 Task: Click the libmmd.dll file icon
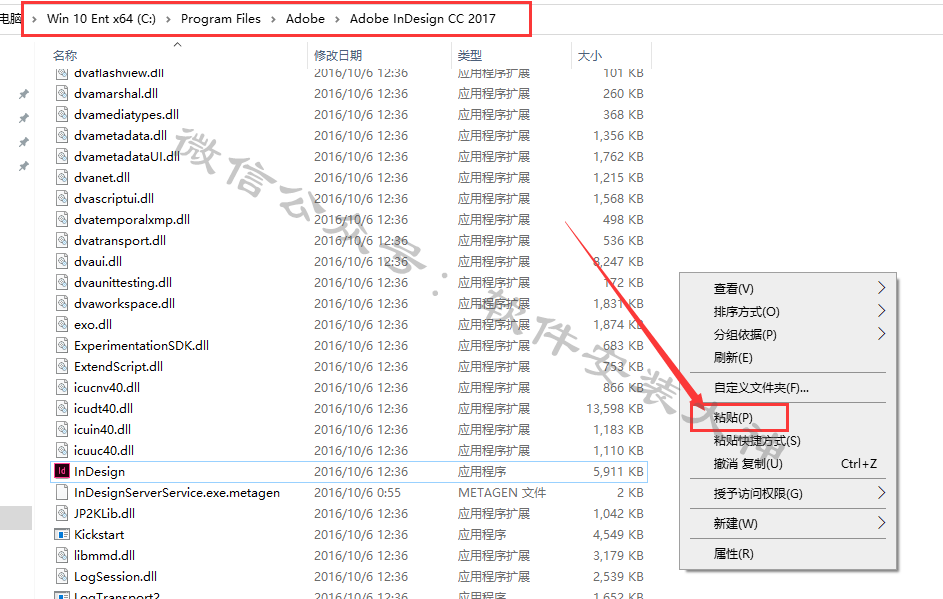61,556
